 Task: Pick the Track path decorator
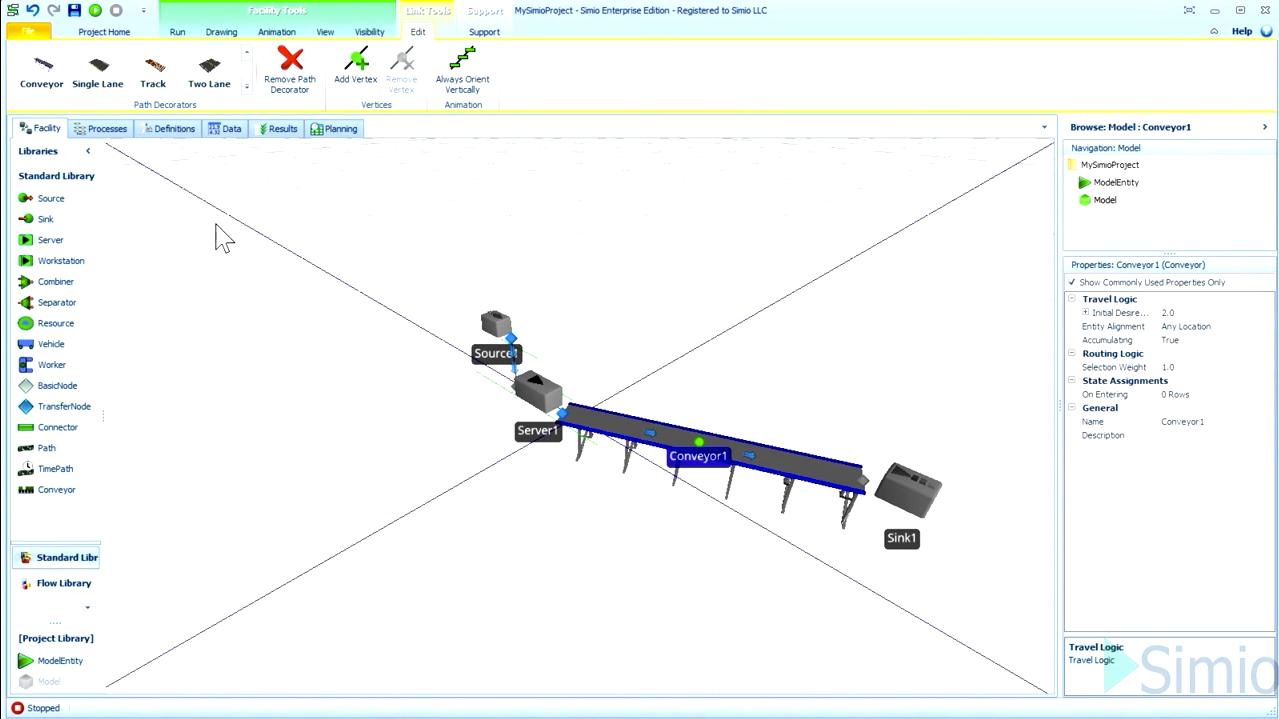[x=153, y=68]
